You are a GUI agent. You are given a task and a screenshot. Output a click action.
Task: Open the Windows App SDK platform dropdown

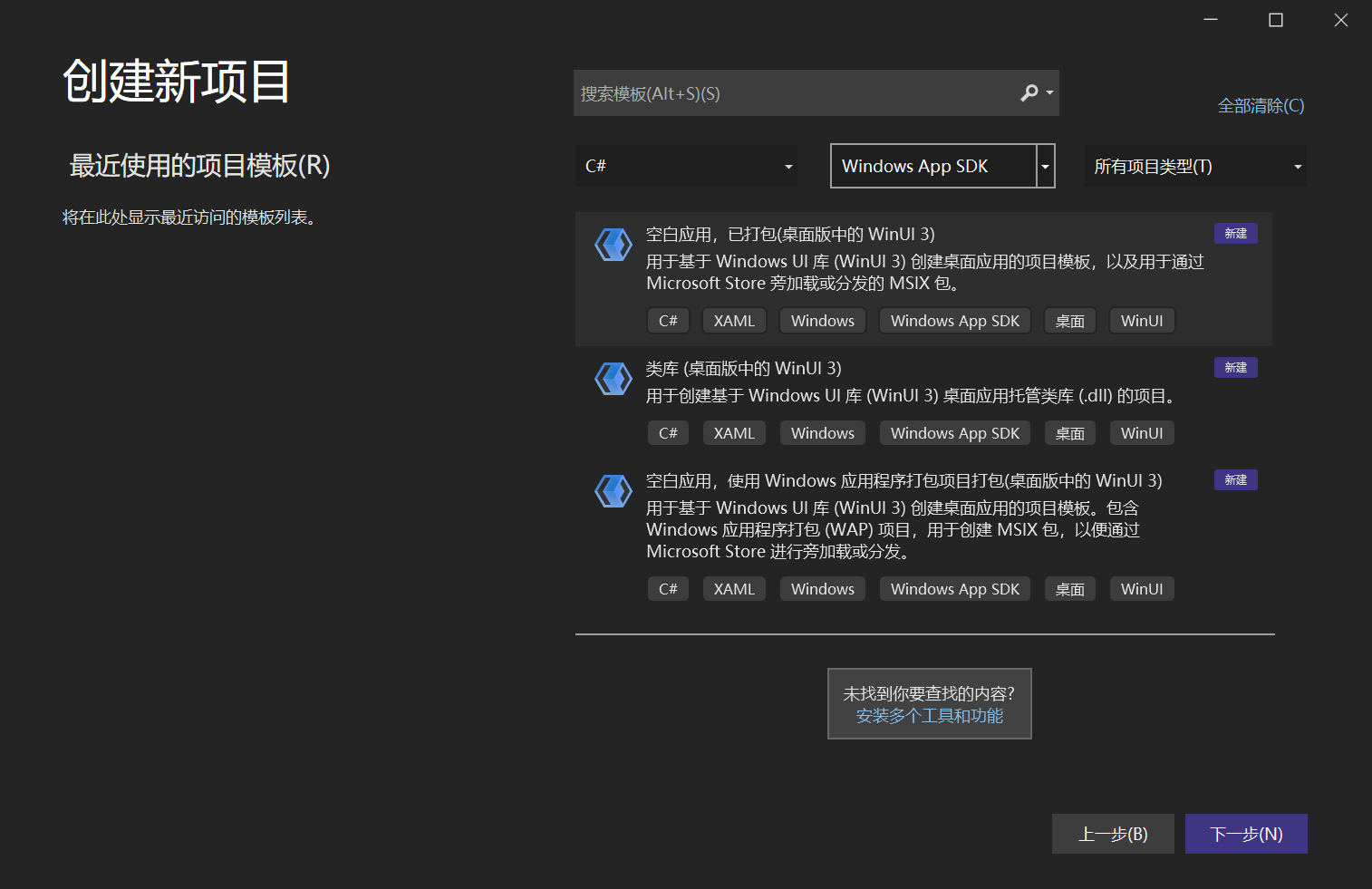pyautogui.click(x=942, y=166)
